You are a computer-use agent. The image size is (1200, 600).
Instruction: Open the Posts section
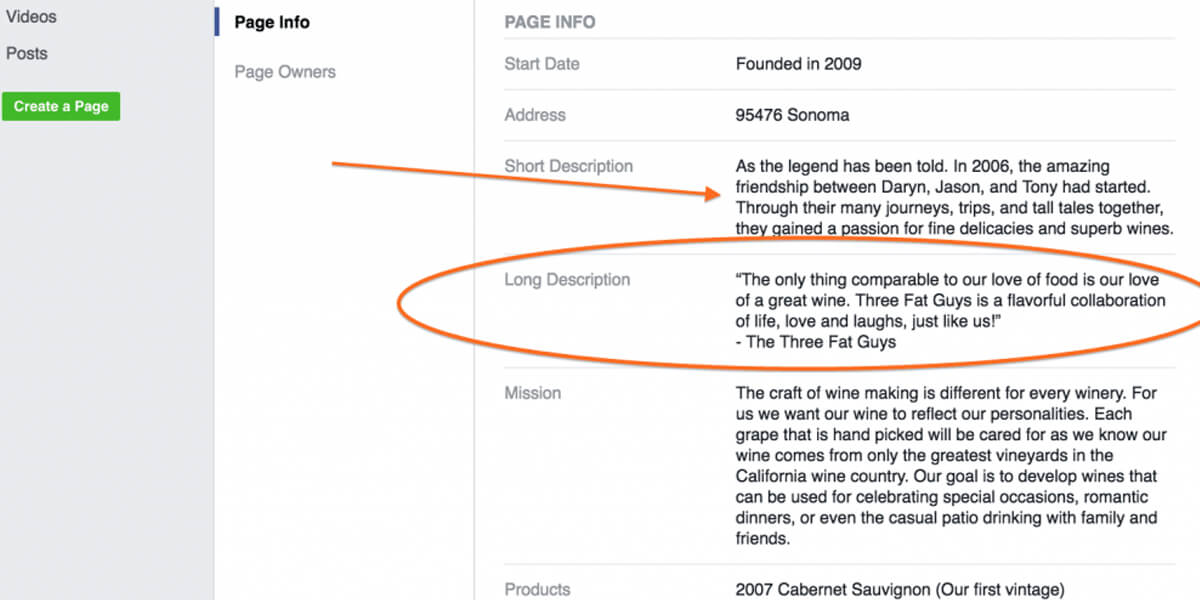tap(27, 53)
